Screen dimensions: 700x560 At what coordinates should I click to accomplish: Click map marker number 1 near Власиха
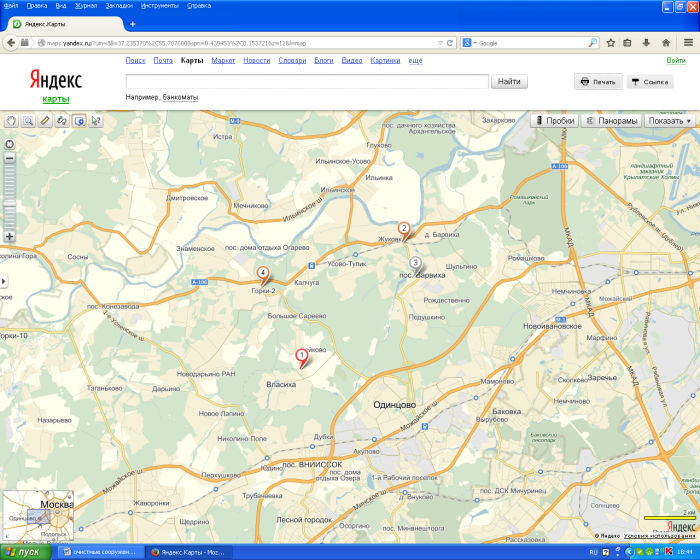301,354
